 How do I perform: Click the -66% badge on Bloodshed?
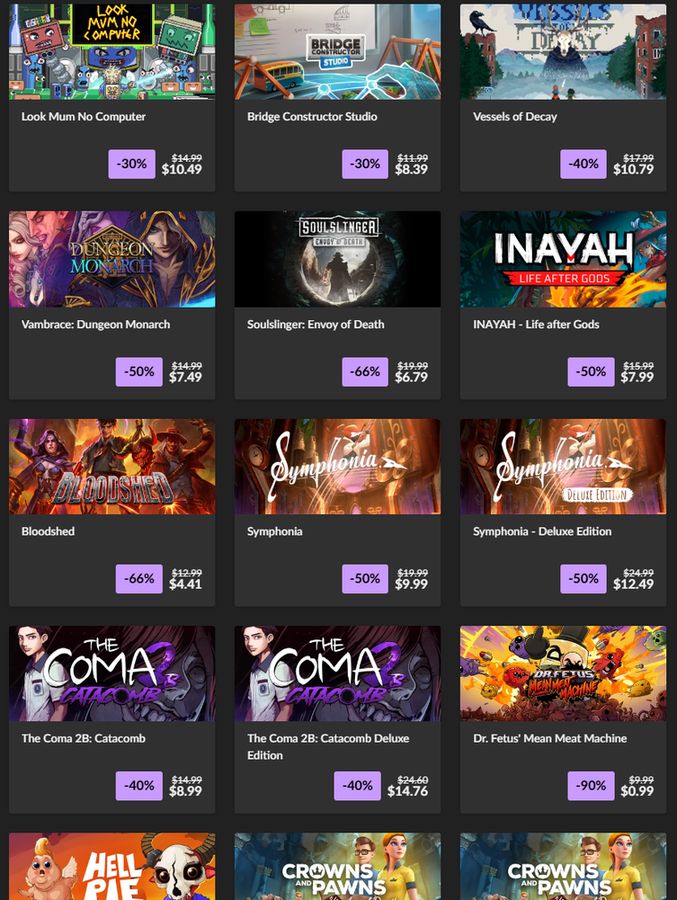coord(139,579)
